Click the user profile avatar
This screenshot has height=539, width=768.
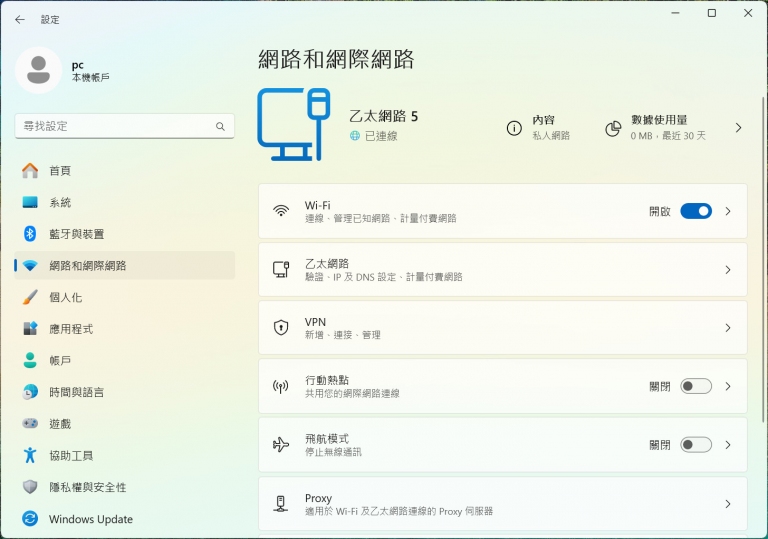pos(38,70)
